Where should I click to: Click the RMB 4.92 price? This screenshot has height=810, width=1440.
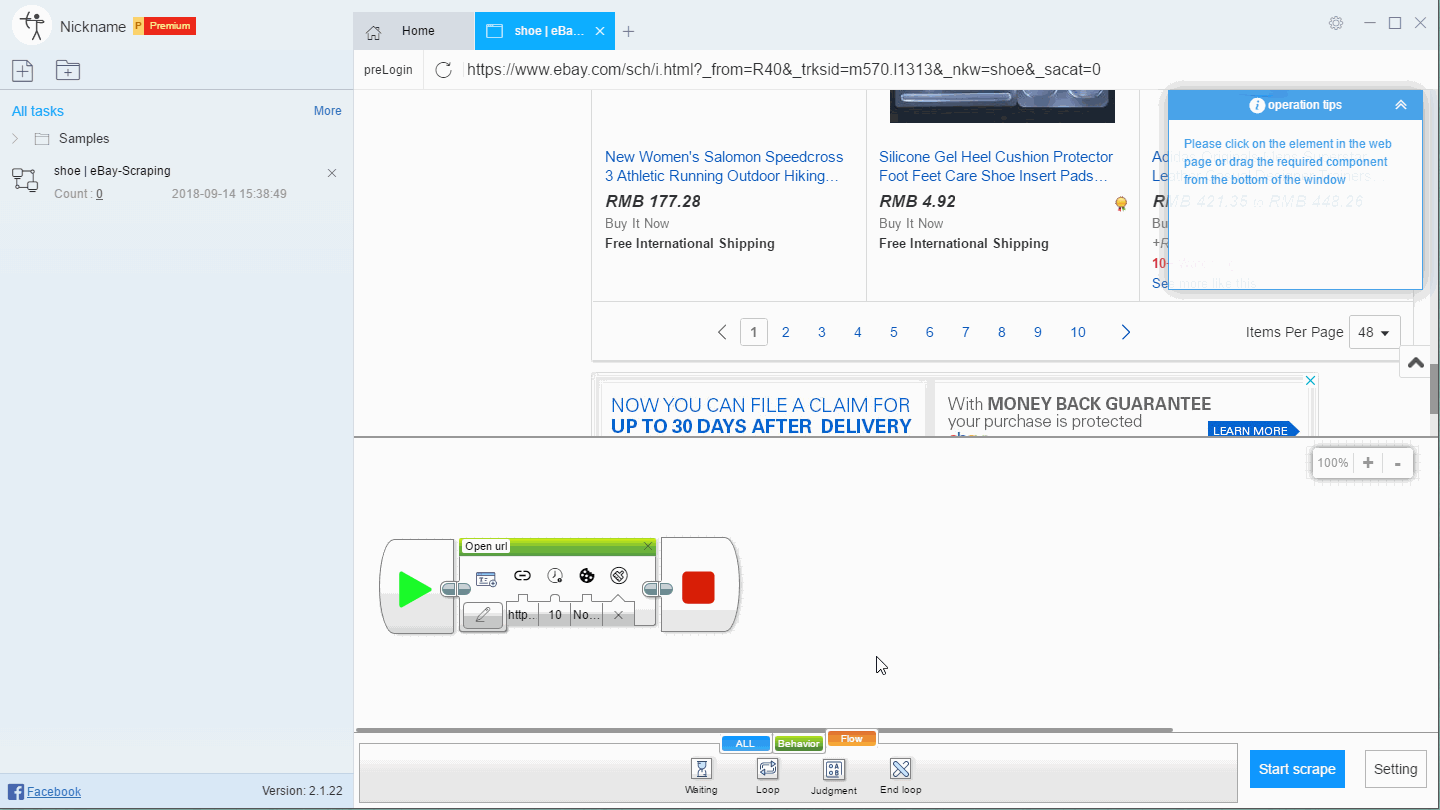coord(917,201)
